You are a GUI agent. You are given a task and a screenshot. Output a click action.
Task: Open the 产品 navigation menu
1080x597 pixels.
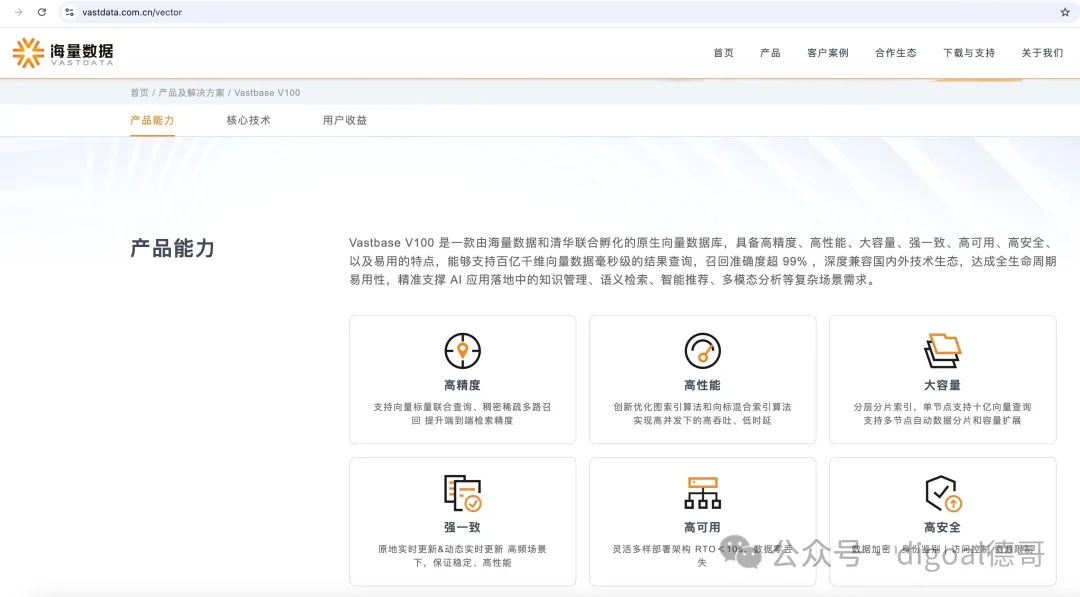click(770, 53)
